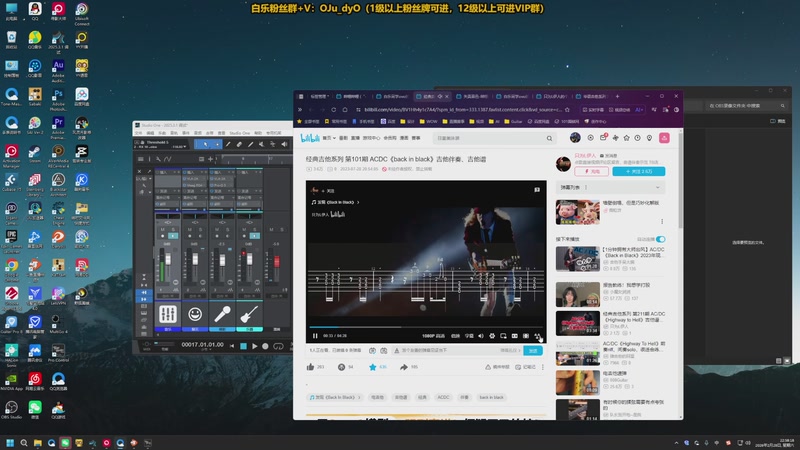Image resolution: width=800 pixels, height=450 pixels.
Task: Click the ACDC tag below video
Action: point(443,397)
